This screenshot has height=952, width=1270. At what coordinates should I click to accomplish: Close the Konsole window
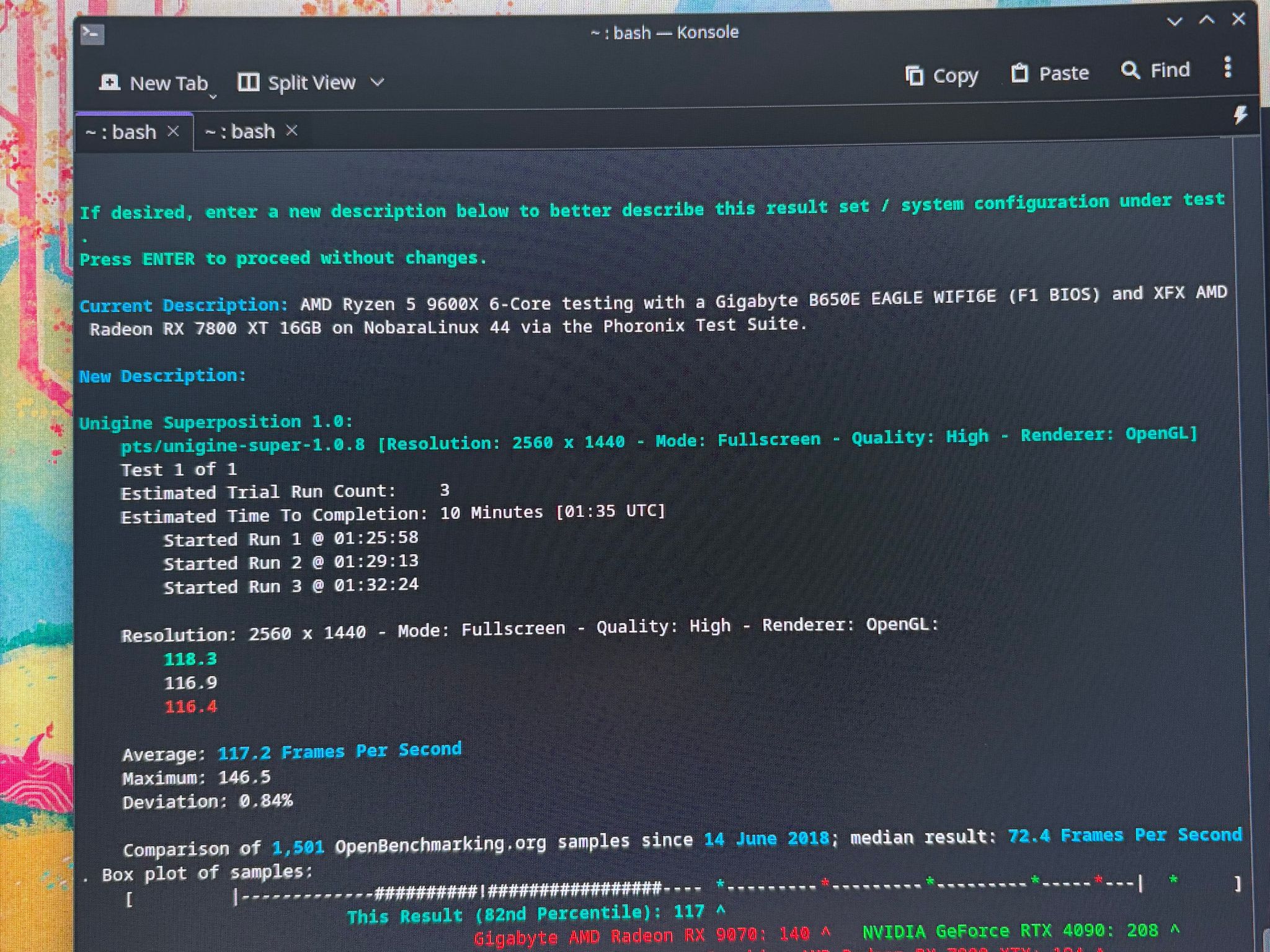pos(1238,19)
